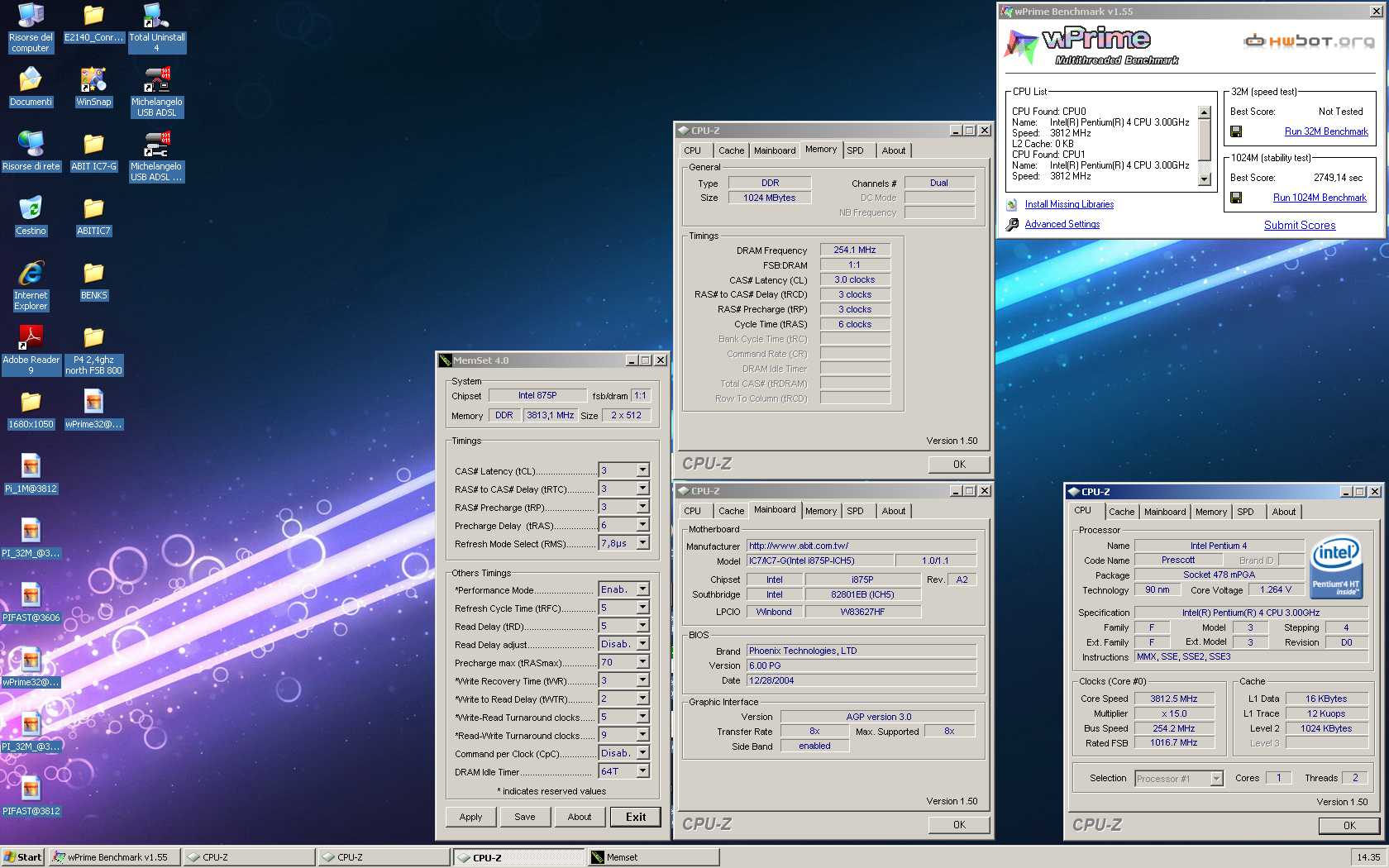The width and height of the screenshot is (1389, 868).
Task: Expand the DRAM Idle Timer dropdown in MemSet
Action: pos(642,771)
